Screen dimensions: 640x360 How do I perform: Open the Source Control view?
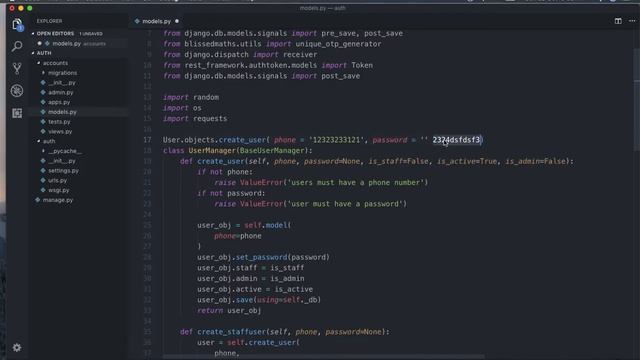point(17,68)
